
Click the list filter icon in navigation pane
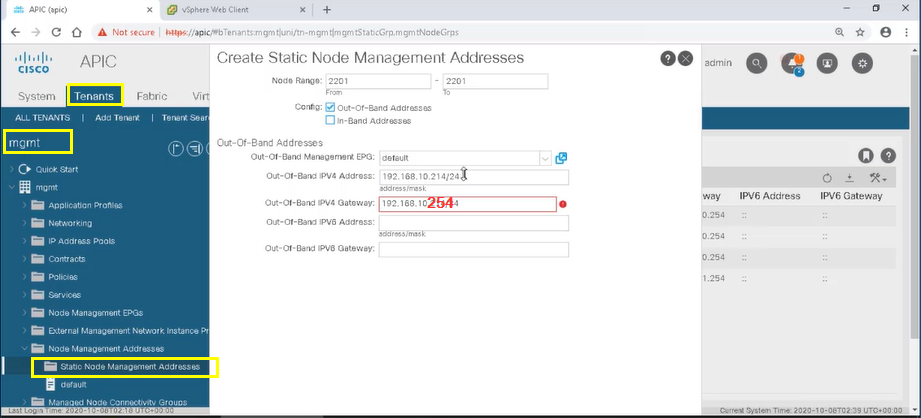194,149
